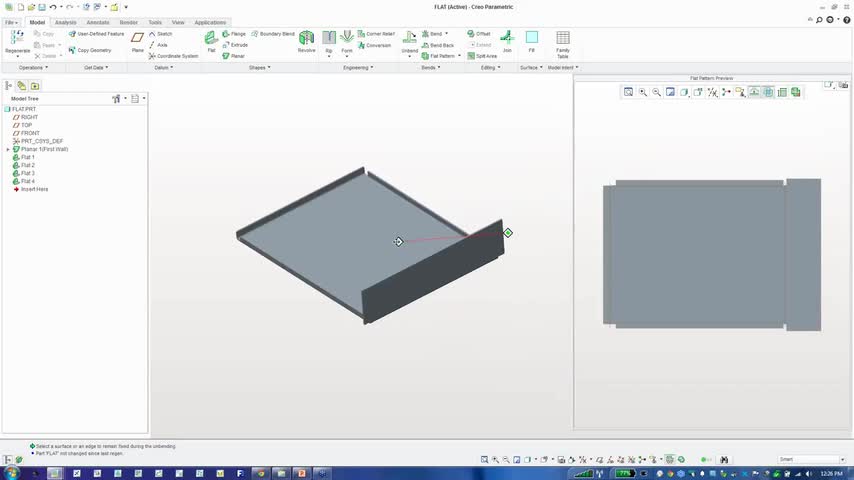Open the Datum group dropdown
Viewport: 854px width, 480px height.
(163, 68)
